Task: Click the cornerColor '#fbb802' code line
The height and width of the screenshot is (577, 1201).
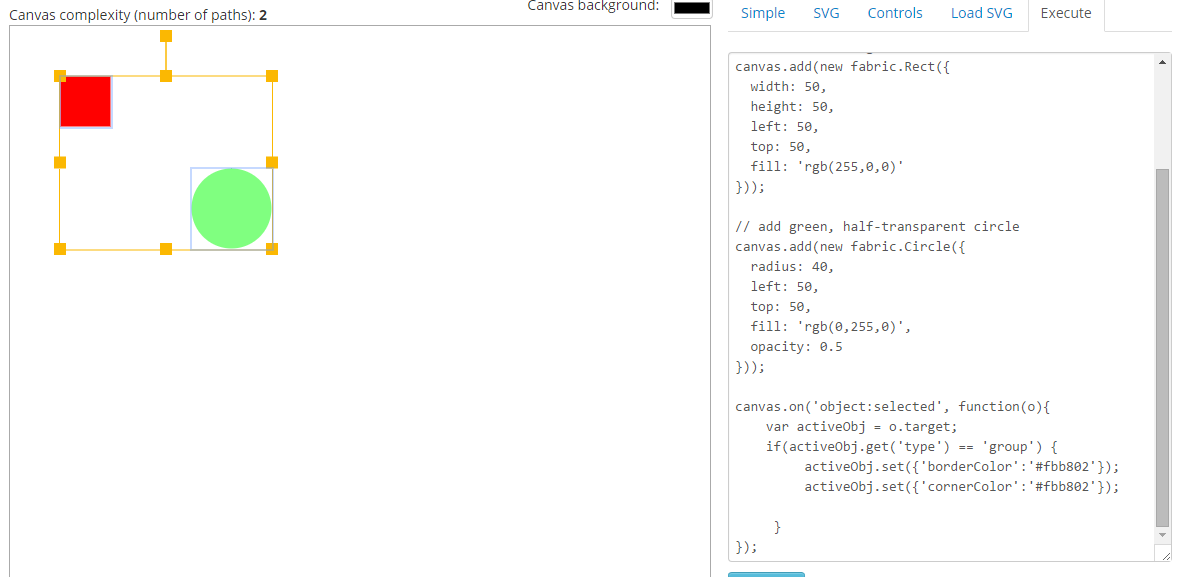Action: point(962,487)
